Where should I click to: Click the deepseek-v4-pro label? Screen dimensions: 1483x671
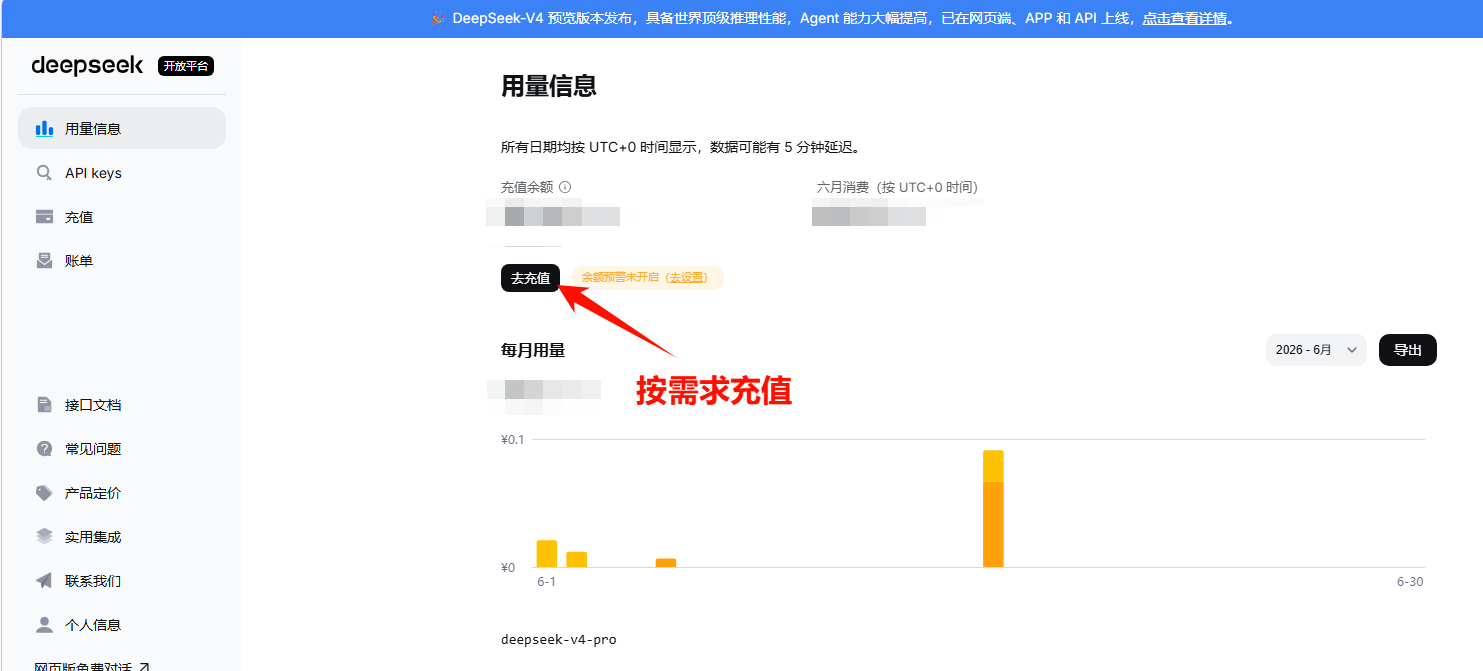click(x=559, y=639)
